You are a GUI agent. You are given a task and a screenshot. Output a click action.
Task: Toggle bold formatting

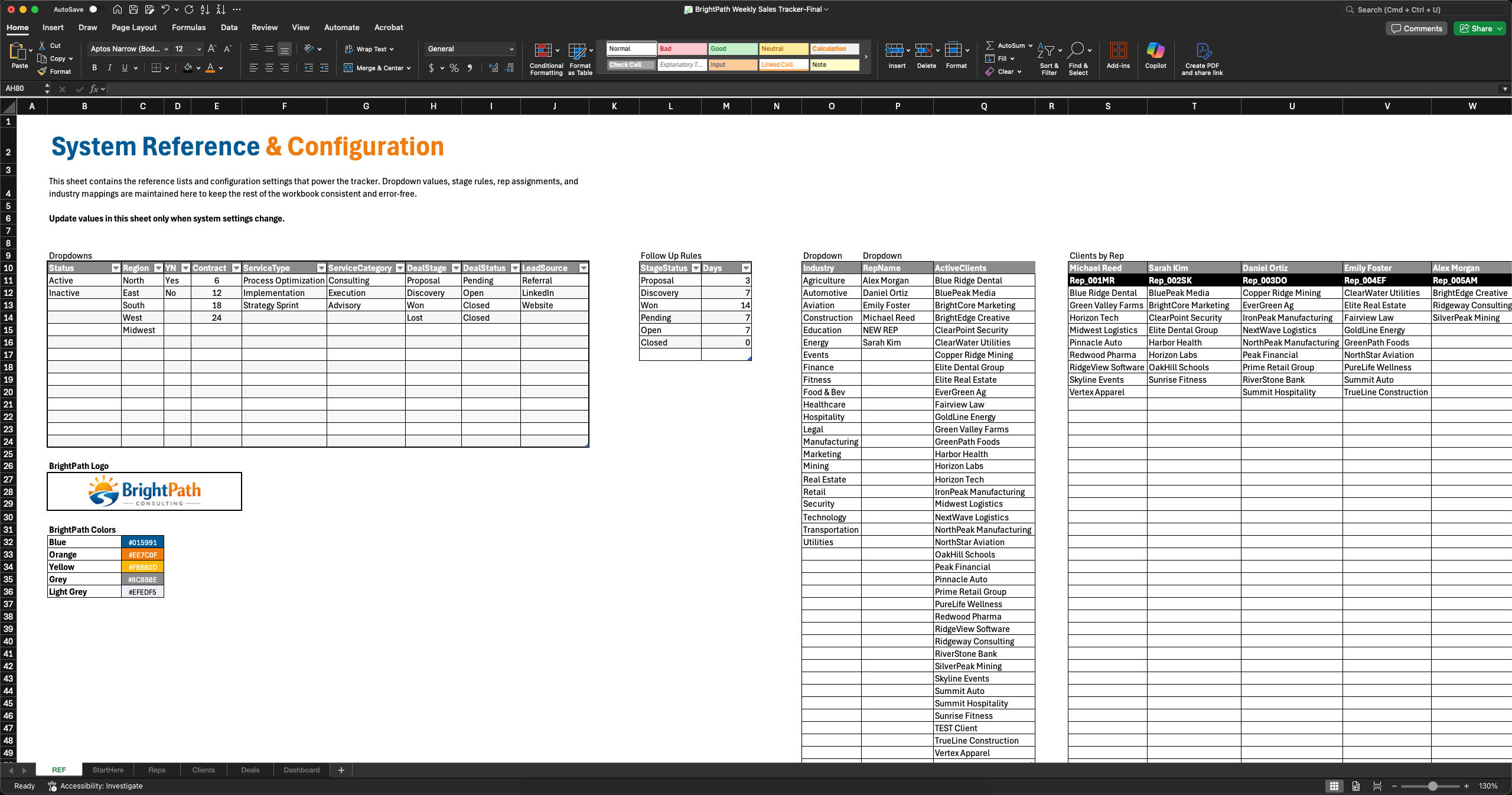click(94, 68)
